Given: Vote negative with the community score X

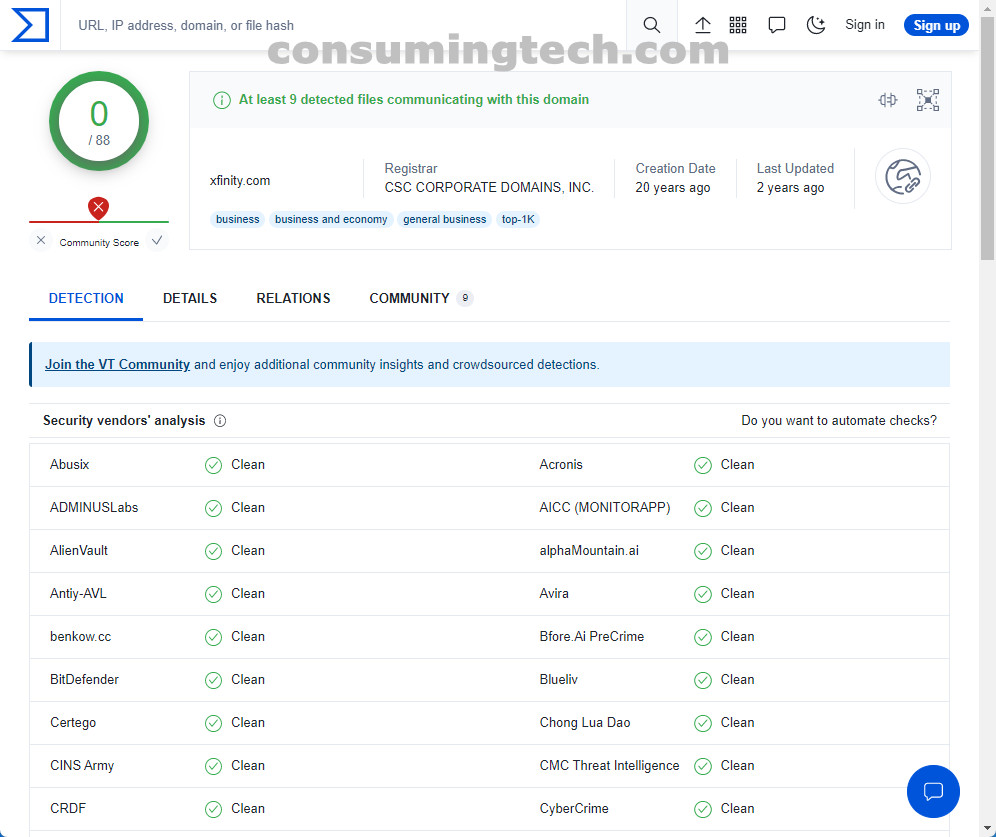Looking at the screenshot, I should click(41, 240).
